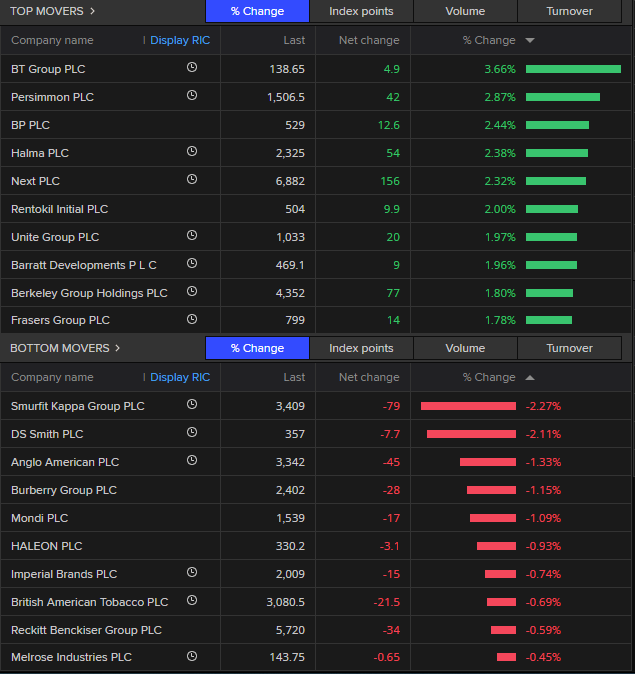The image size is (635, 674).
Task: Select Reckitt Benckiser Group PLC name
Action: coord(86,630)
